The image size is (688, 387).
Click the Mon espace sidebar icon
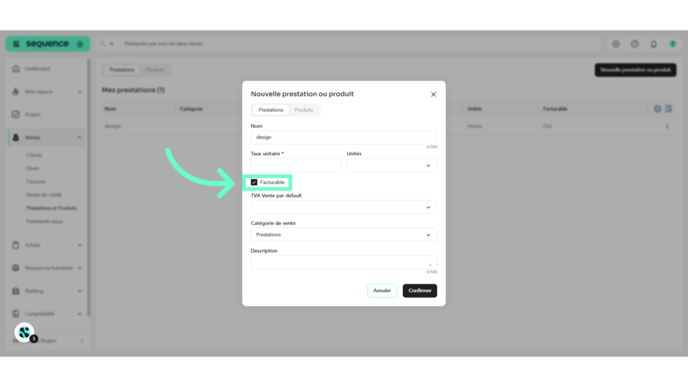click(16, 92)
